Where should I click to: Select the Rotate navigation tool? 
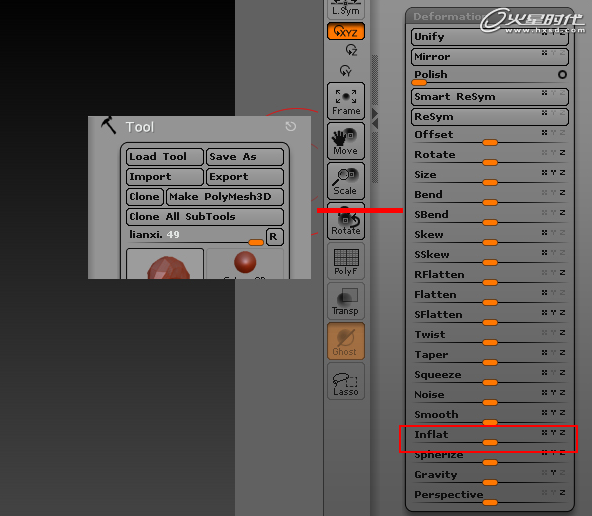(345, 221)
